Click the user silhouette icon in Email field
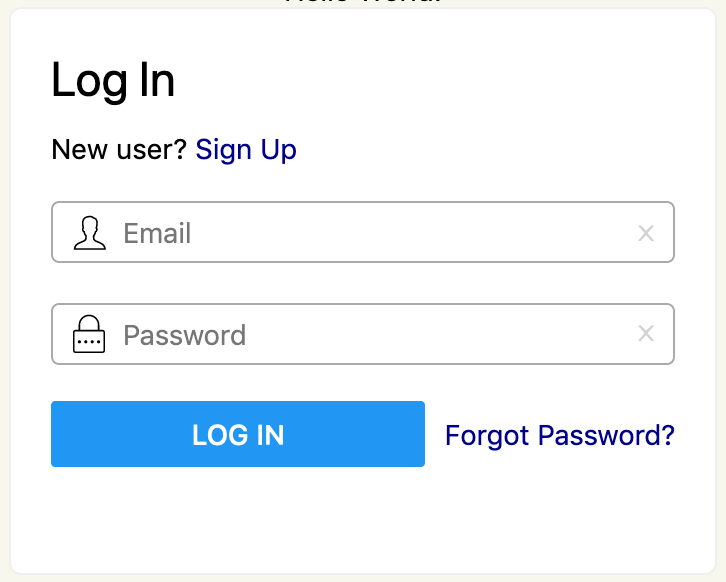This screenshot has height=582, width=726. (90, 233)
